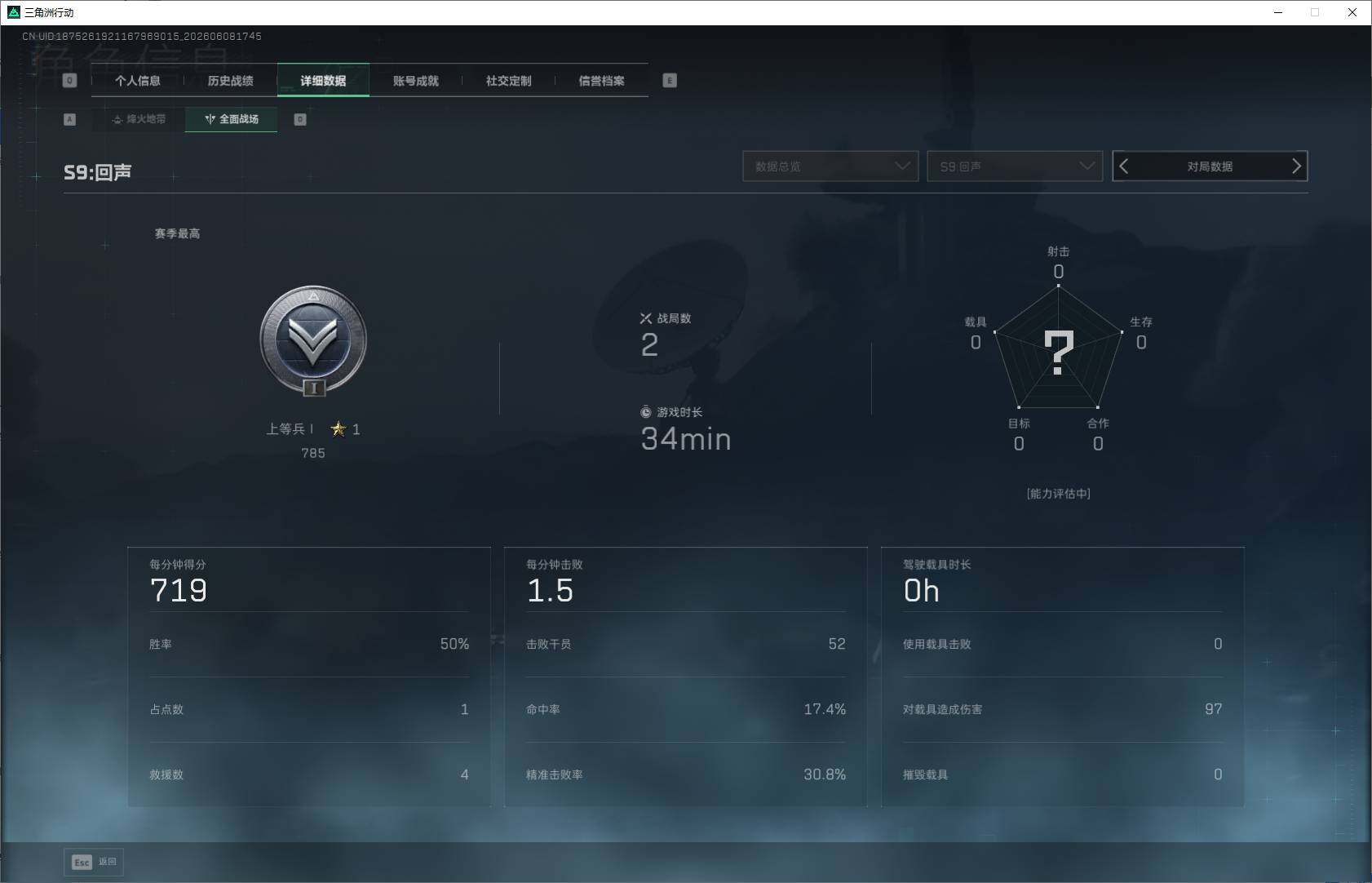Click the gold star rank icon
Image resolution: width=1372 pixels, height=883 pixels.
pyautogui.click(x=339, y=428)
